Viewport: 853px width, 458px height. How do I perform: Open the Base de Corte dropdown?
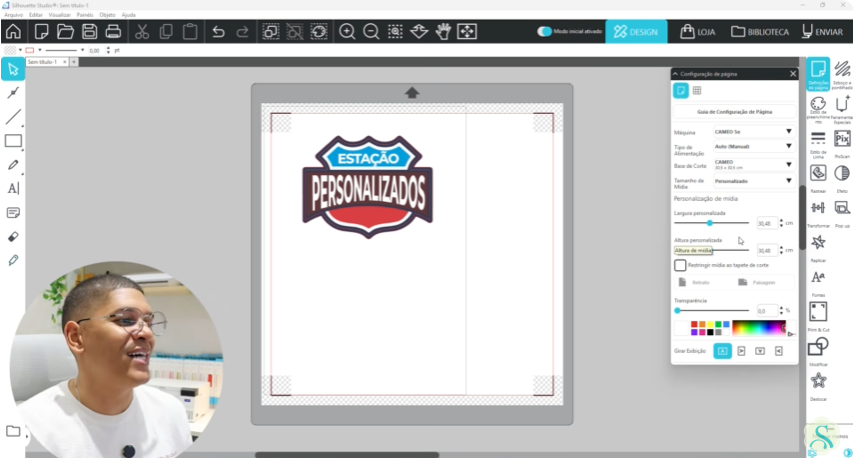point(753,164)
